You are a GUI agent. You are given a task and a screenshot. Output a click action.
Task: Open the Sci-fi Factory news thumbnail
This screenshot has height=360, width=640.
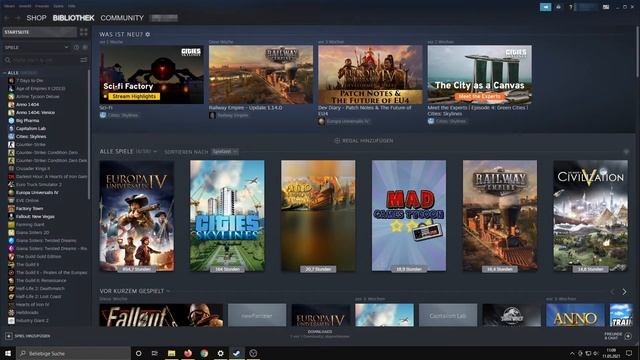tap(151, 74)
